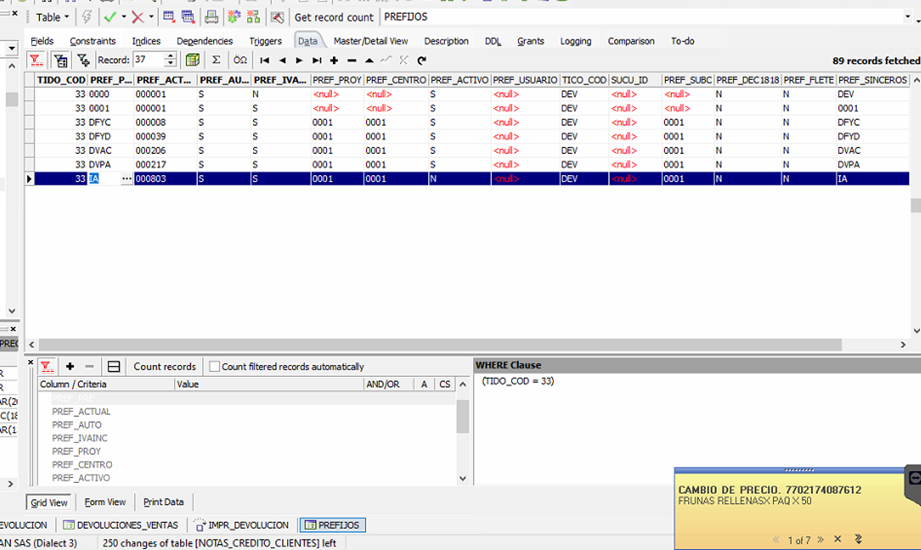Open the Fields tab
Image resolution: width=921 pixels, height=550 pixels.
42,41
